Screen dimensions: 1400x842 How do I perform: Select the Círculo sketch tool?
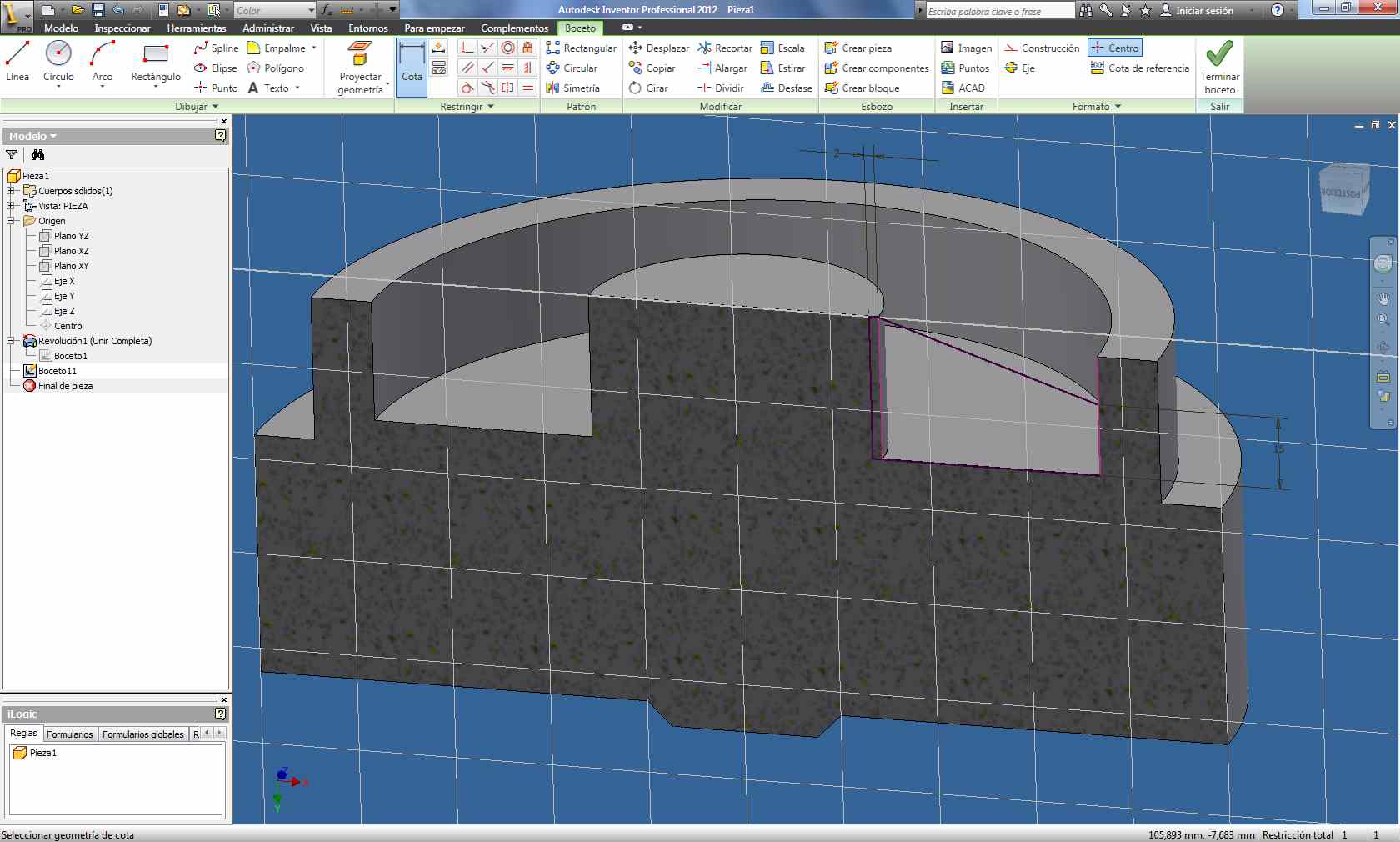58,63
